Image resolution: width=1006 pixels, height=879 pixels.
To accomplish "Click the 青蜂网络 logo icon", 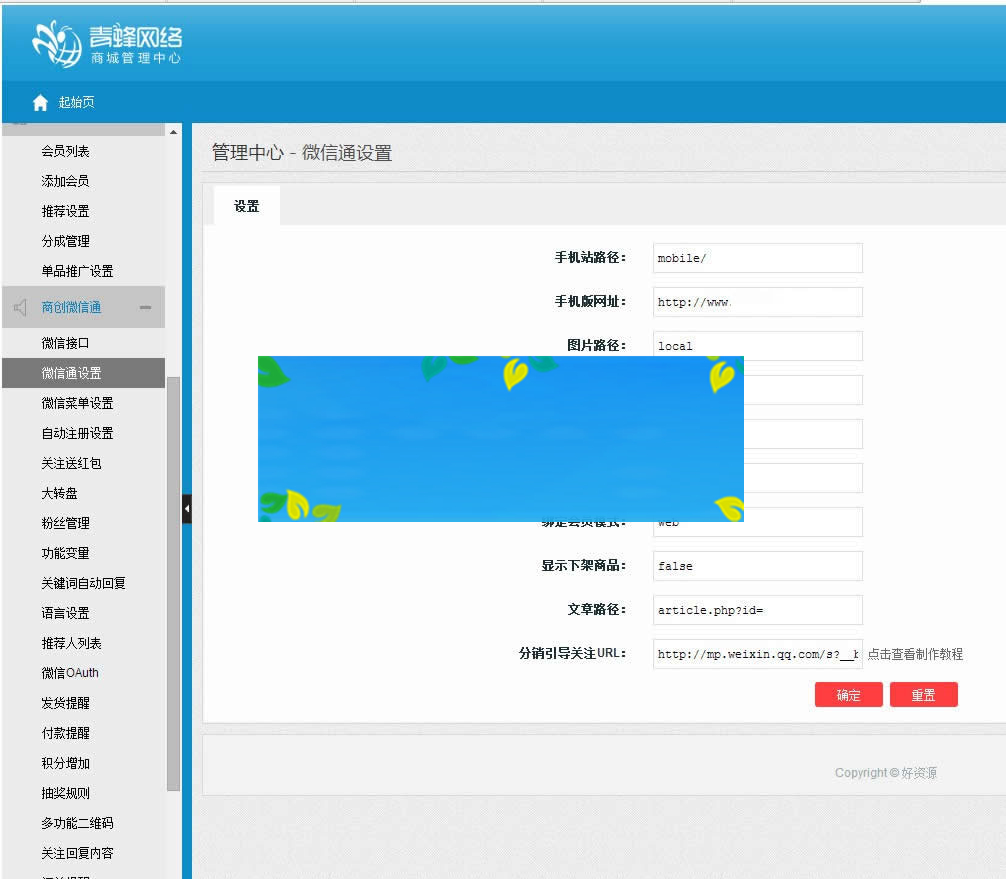I will tap(55, 42).
